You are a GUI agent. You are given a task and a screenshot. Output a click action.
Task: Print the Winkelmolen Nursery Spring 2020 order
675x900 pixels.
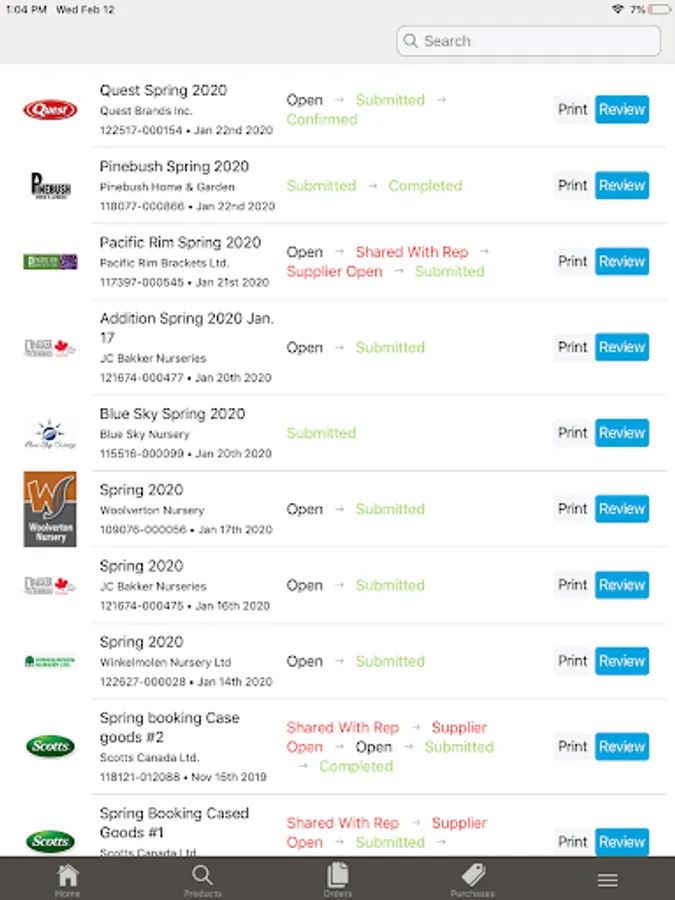click(573, 661)
